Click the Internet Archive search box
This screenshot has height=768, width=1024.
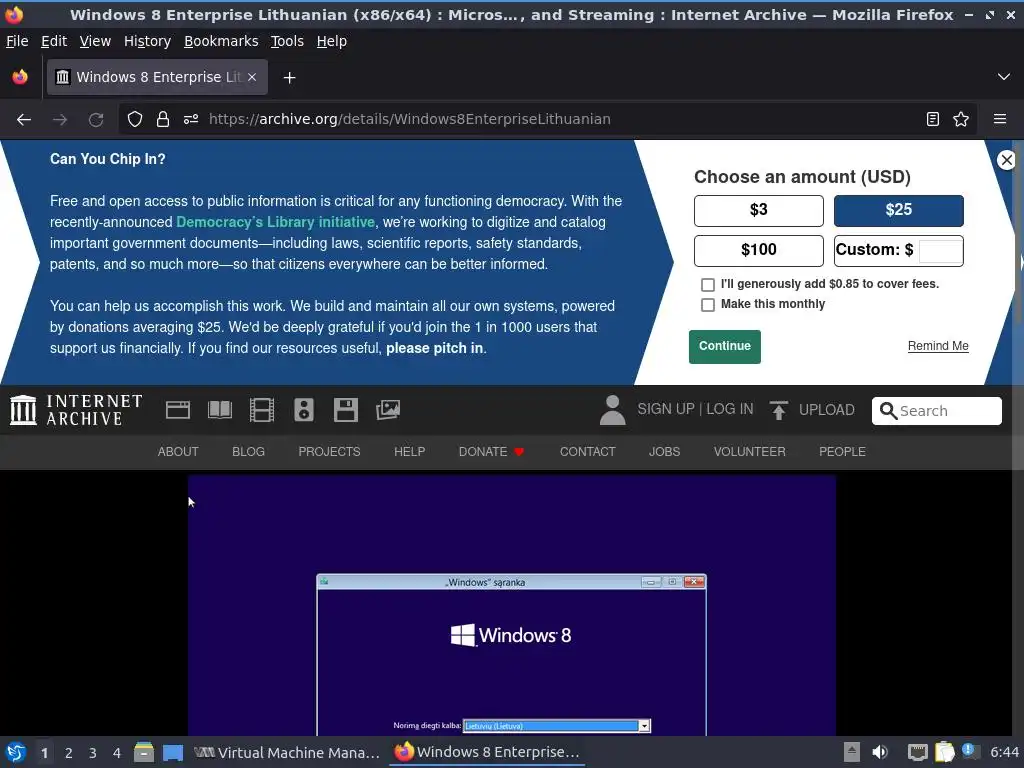pos(936,411)
